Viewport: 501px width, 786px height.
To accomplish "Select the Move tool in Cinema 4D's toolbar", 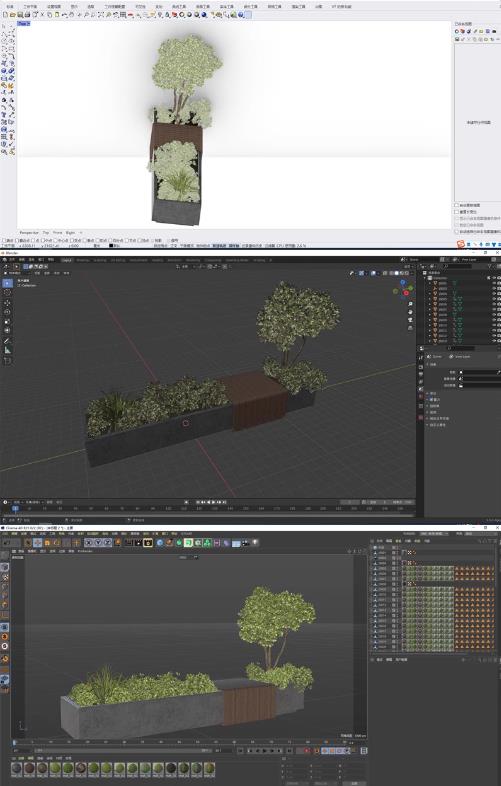I will pyautogui.click(x=38, y=543).
